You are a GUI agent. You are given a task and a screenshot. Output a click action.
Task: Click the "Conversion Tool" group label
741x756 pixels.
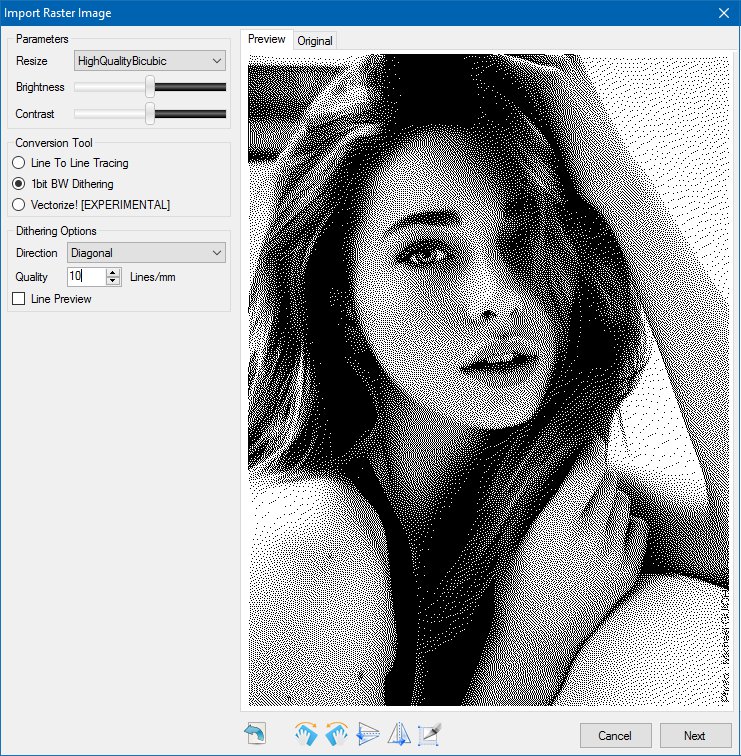(54, 143)
